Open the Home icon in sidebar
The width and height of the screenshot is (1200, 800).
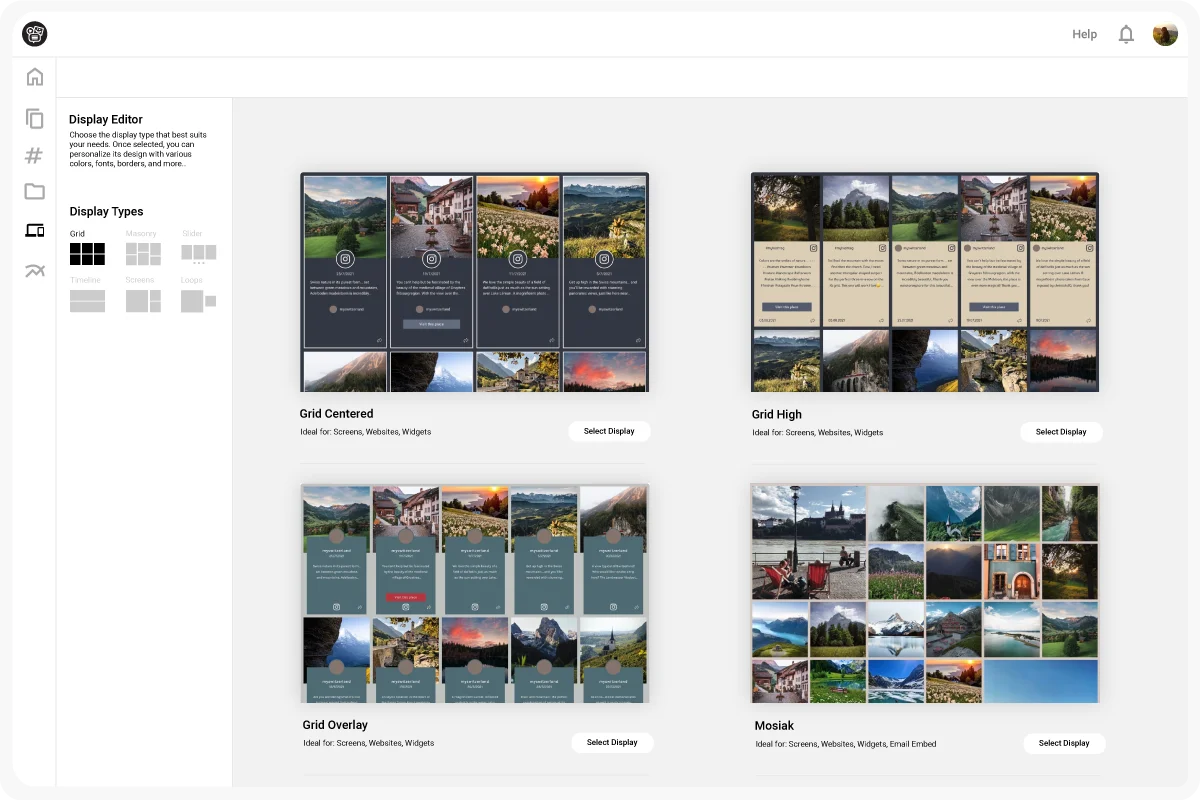(x=35, y=77)
